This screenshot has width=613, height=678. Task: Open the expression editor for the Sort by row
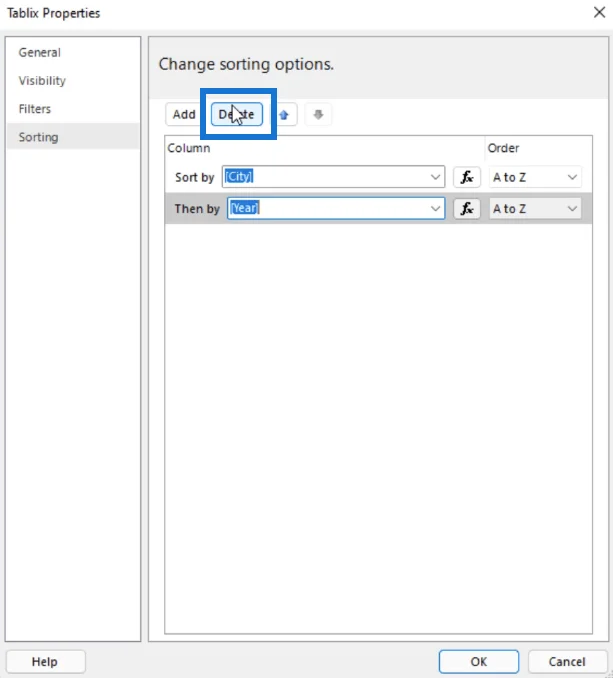click(x=467, y=177)
